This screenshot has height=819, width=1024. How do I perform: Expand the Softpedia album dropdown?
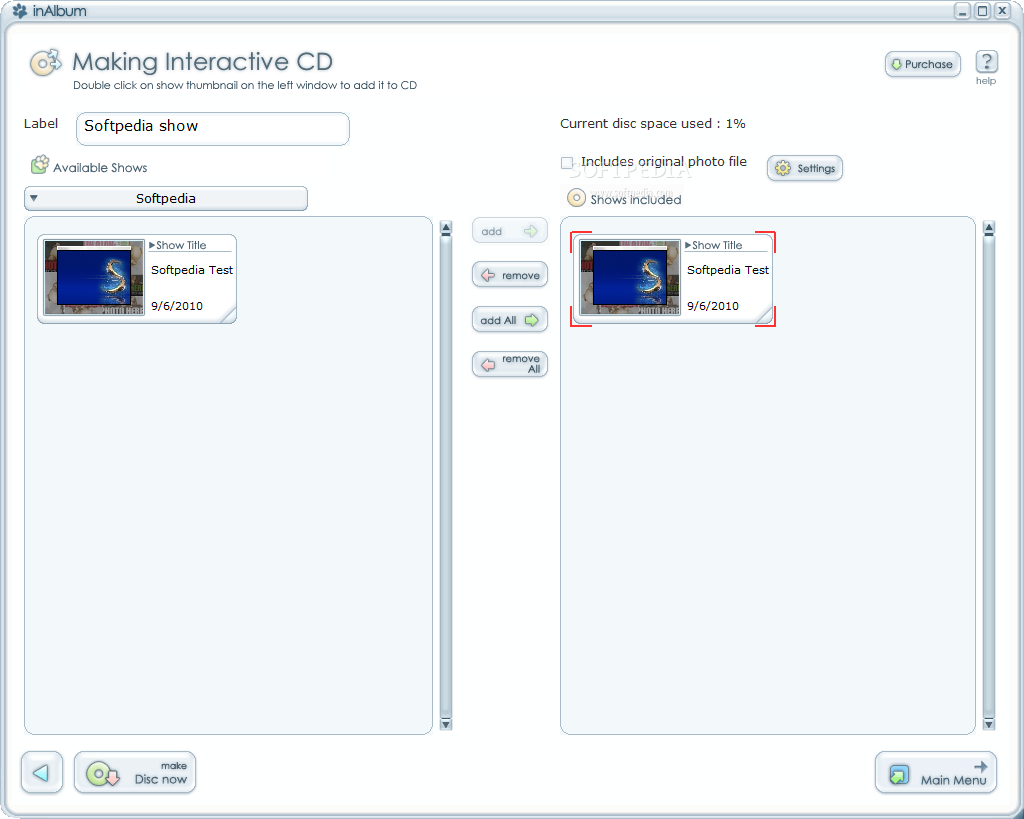[166, 199]
